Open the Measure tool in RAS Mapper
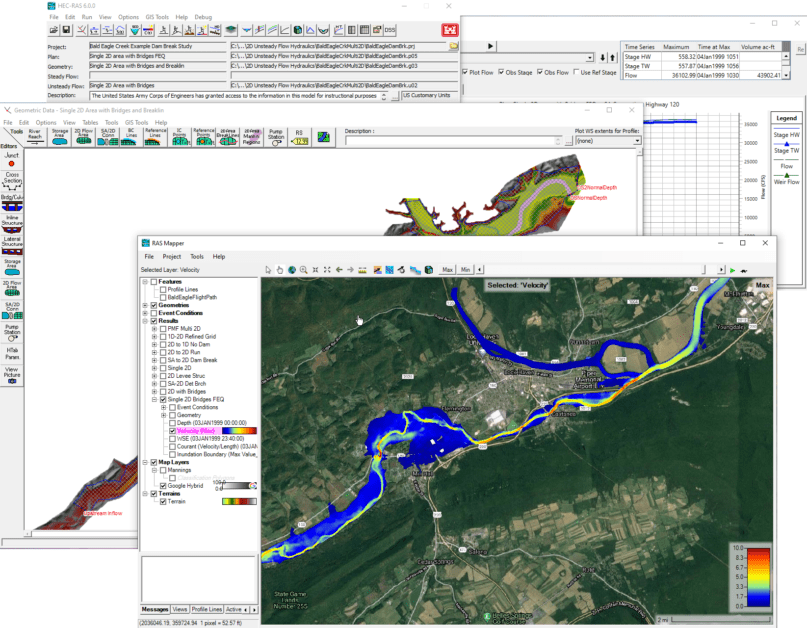Screen dimensions: 807x628 pos(361,269)
